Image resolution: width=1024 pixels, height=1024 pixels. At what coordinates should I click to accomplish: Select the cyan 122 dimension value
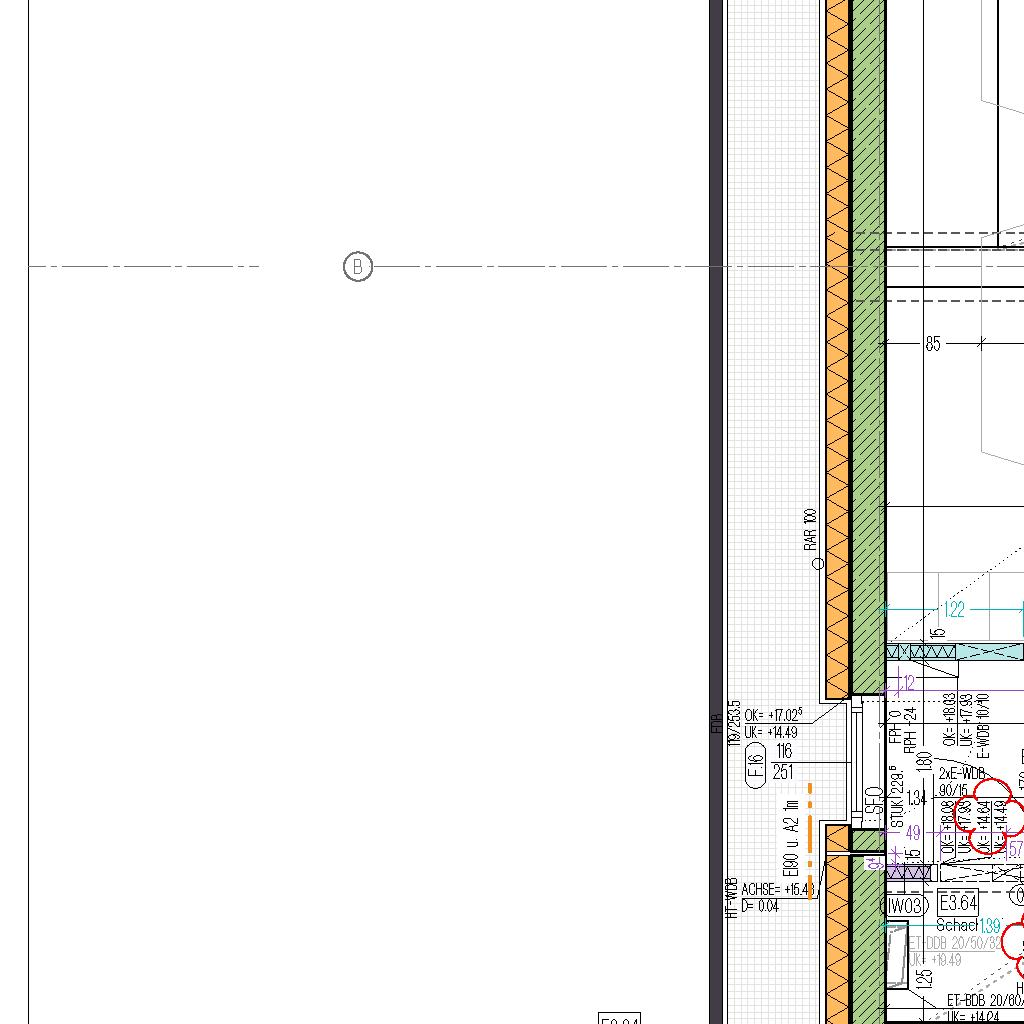tap(954, 609)
